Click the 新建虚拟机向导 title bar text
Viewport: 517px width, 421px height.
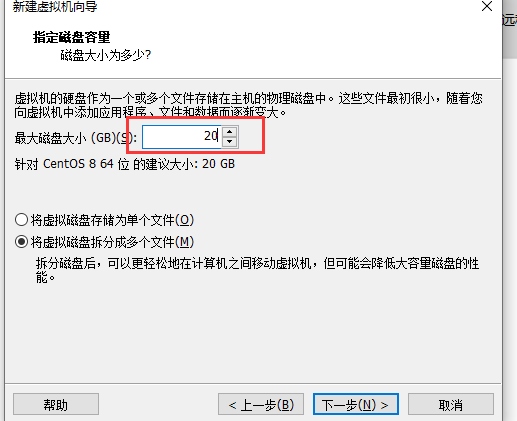[x=55, y=6]
